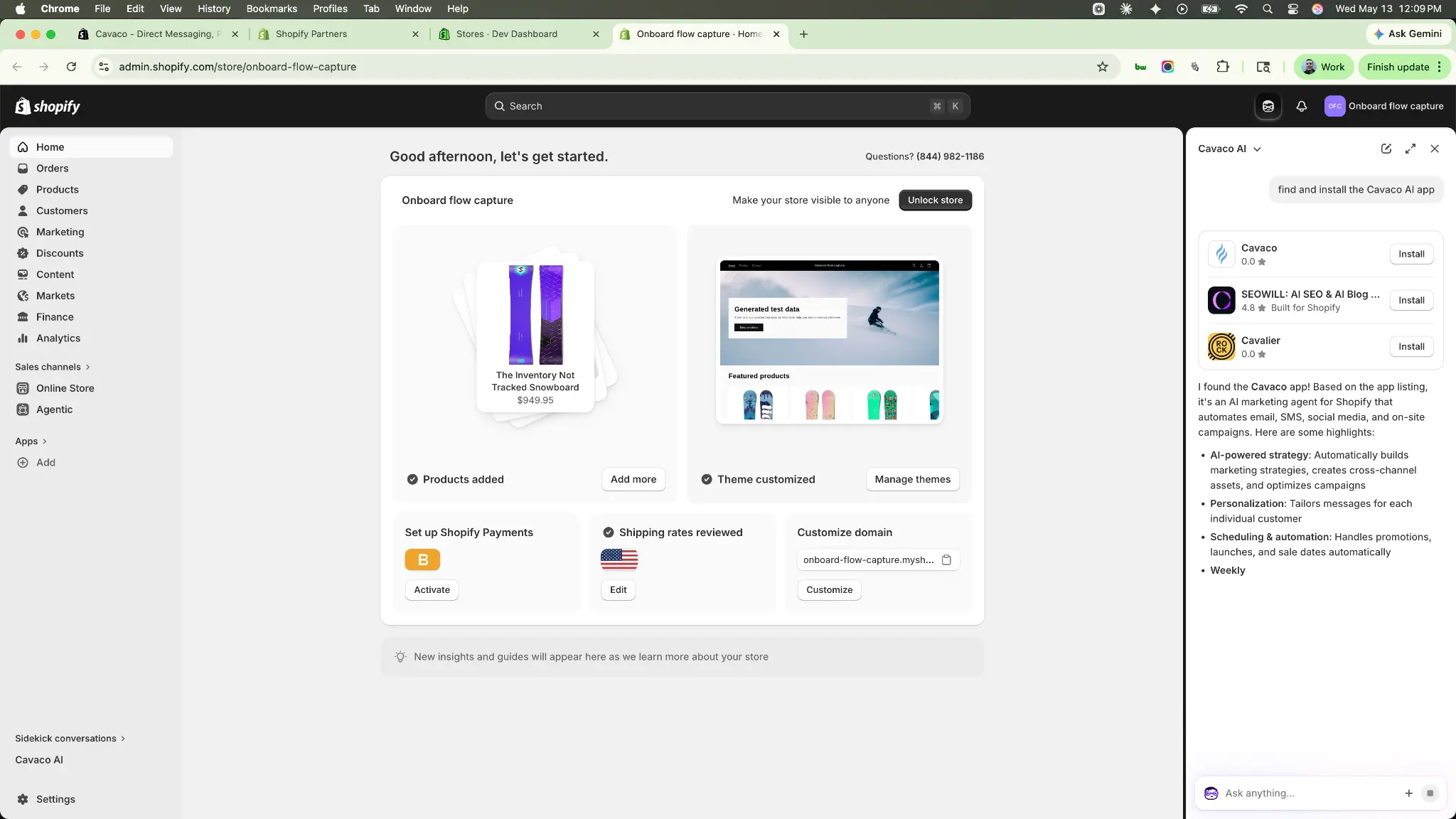Install the SEOWILL app
Screen dimensions: 1456x819
pos(1411,300)
